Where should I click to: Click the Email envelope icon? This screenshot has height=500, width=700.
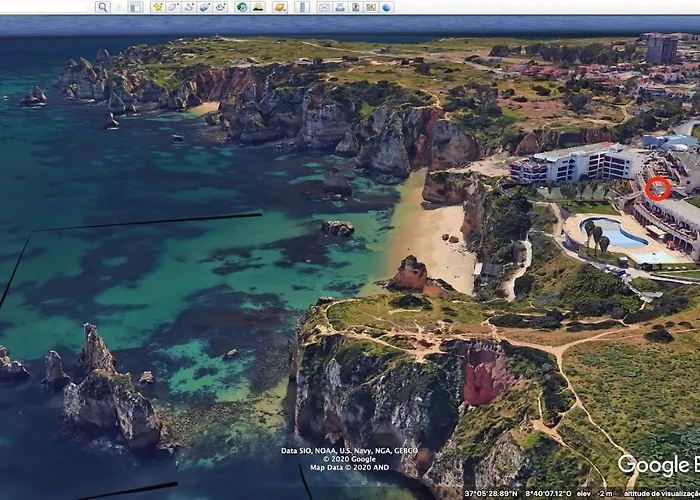(324, 7)
